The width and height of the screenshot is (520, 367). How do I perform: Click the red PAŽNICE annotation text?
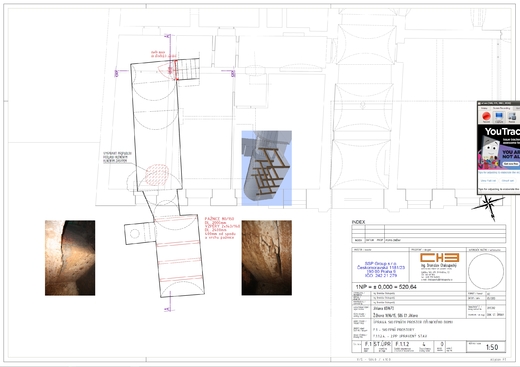(222, 228)
